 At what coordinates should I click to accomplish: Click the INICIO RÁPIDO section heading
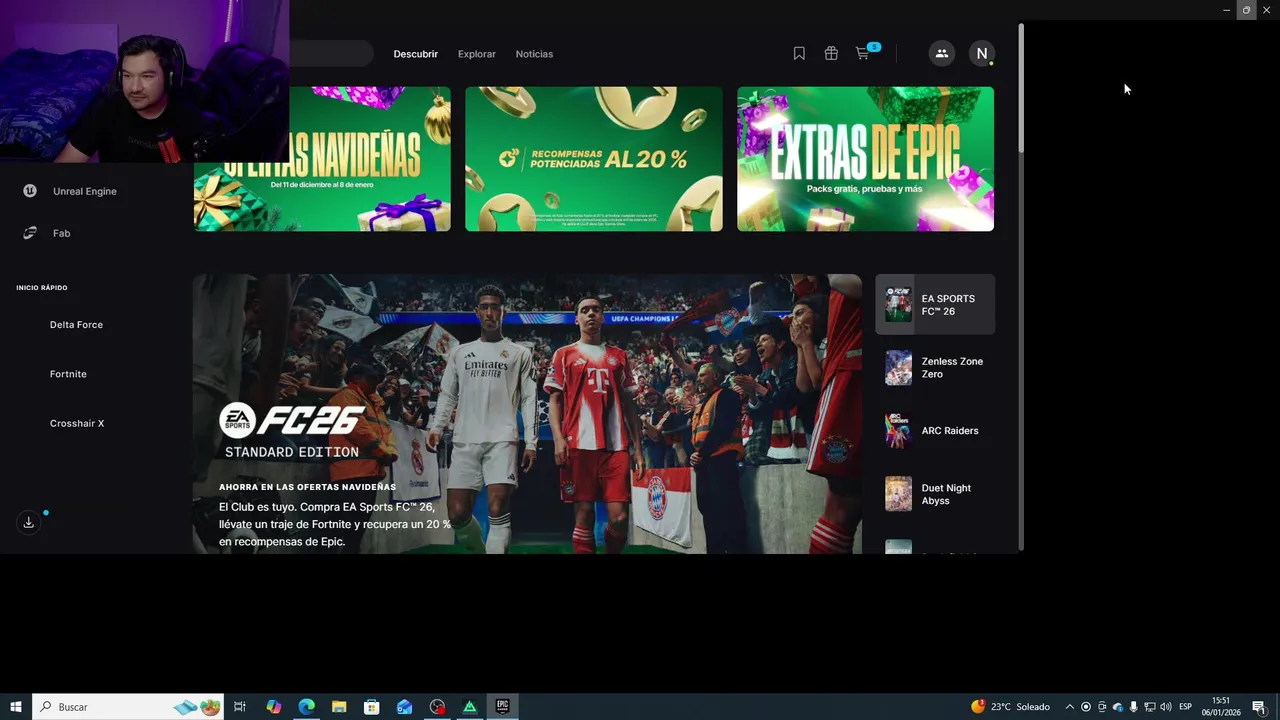tap(42, 288)
